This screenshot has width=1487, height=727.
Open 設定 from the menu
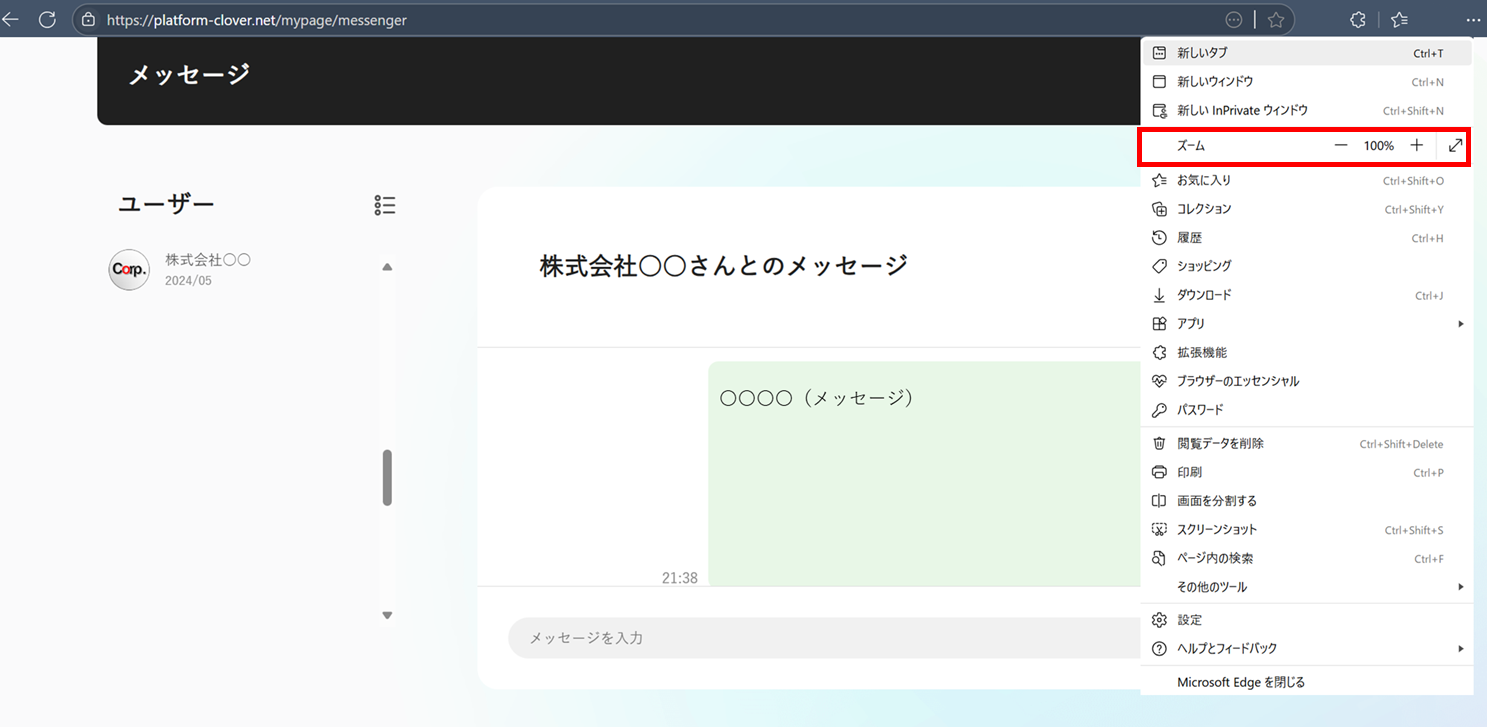pos(1306,620)
